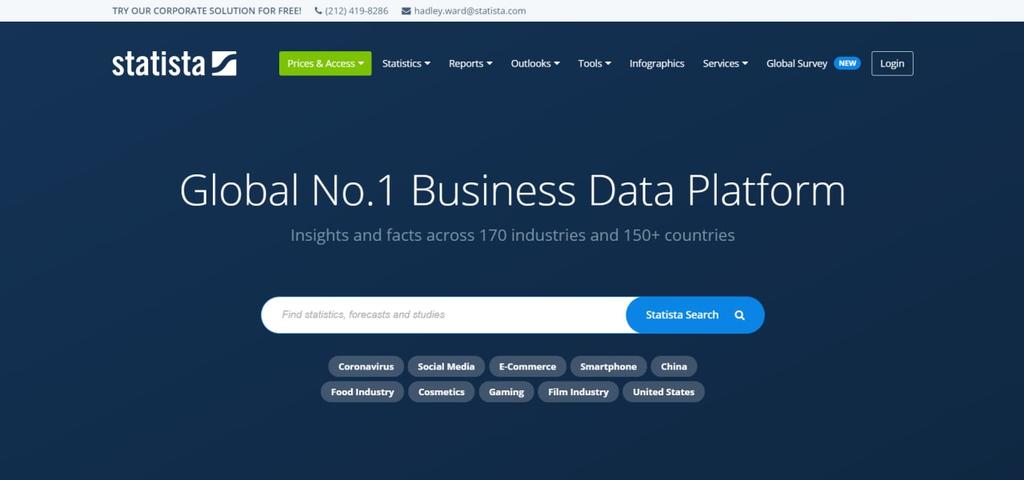Expand the Statistics menu
This screenshot has width=1024, height=480.
click(x=406, y=63)
